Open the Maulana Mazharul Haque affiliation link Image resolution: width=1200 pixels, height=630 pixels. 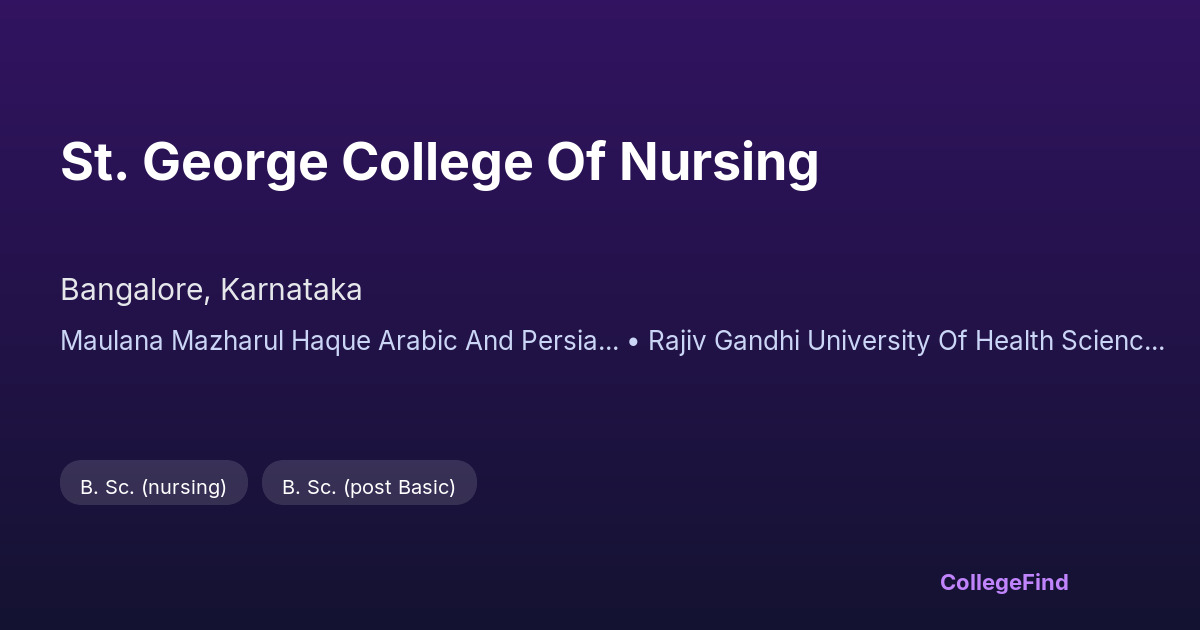click(339, 341)
